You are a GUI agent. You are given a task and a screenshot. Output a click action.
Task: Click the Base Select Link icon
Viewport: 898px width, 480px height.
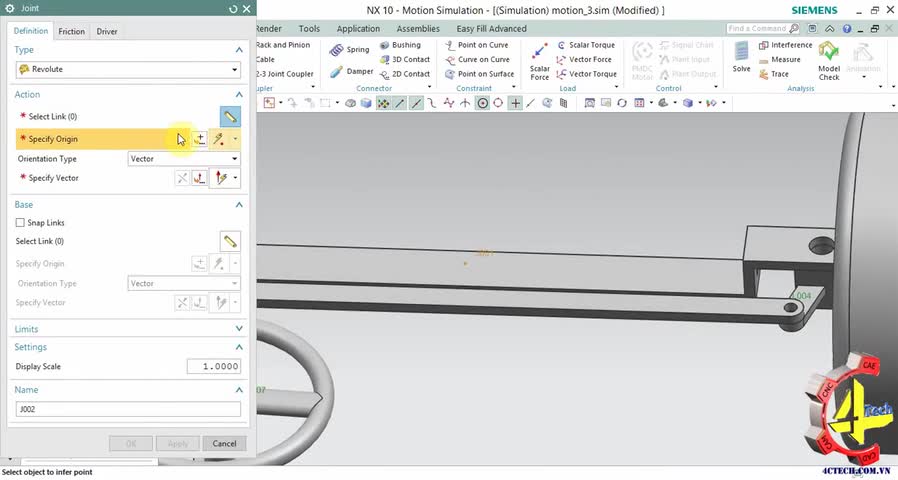(x=230, y=241)
